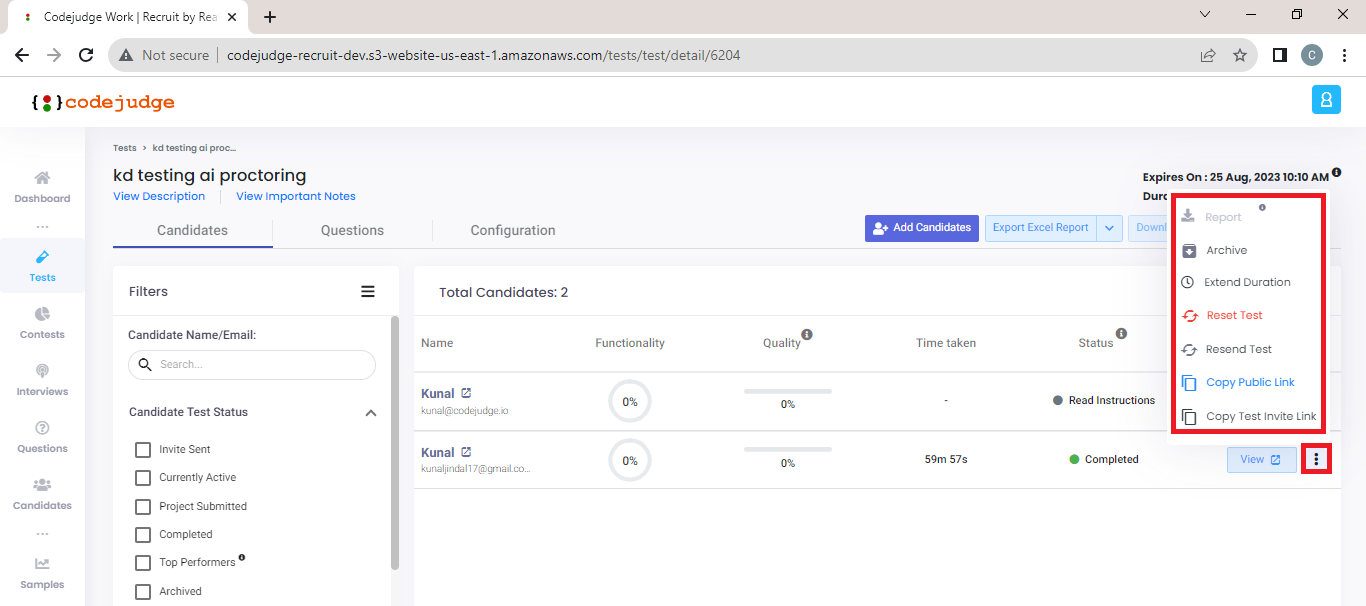Check the Completed candidate status filter
Image resolution: width=1366 pixels, height=606 pixels.
(143, 534)
